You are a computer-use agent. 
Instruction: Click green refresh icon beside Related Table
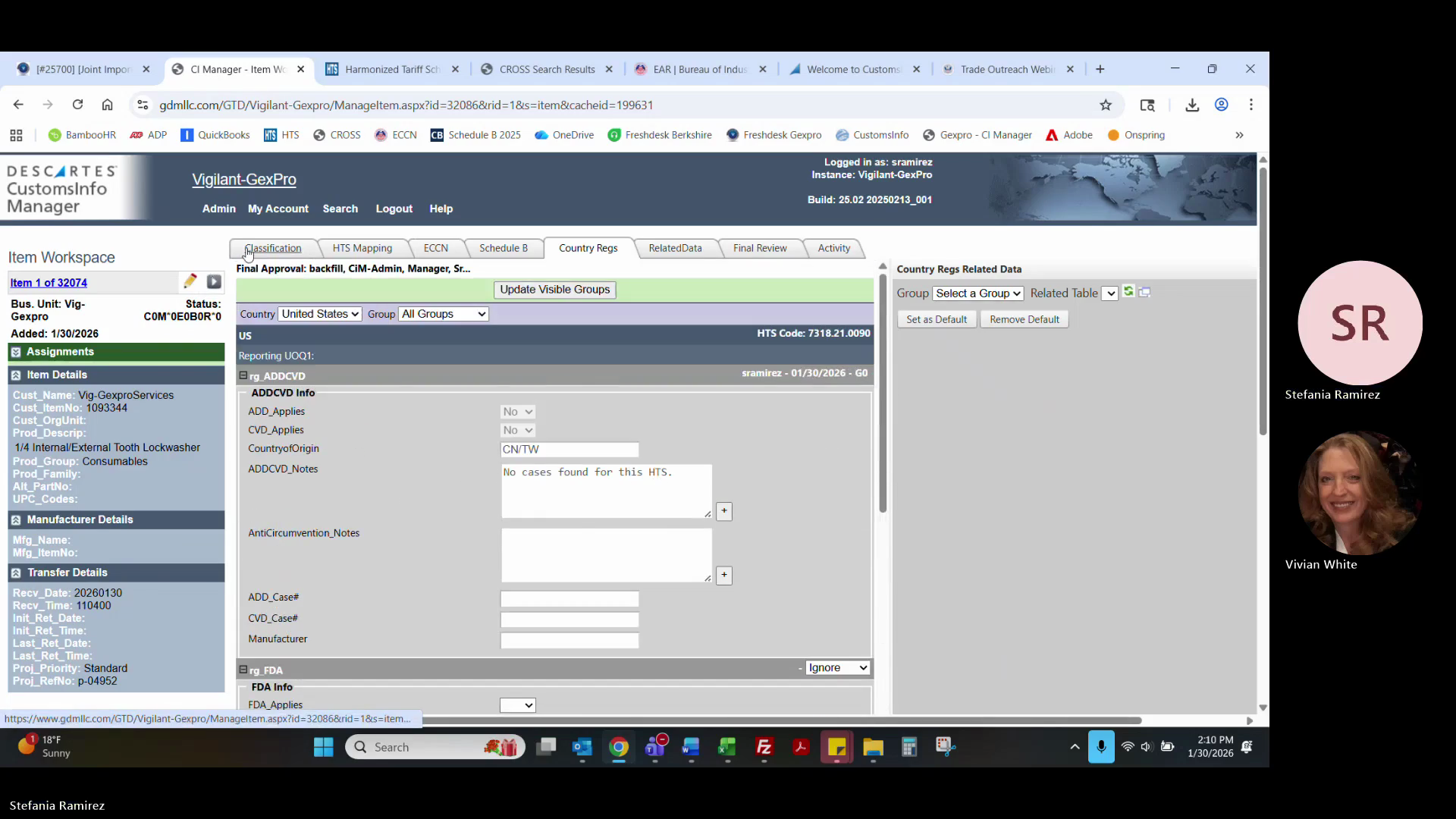[1128, 292]
